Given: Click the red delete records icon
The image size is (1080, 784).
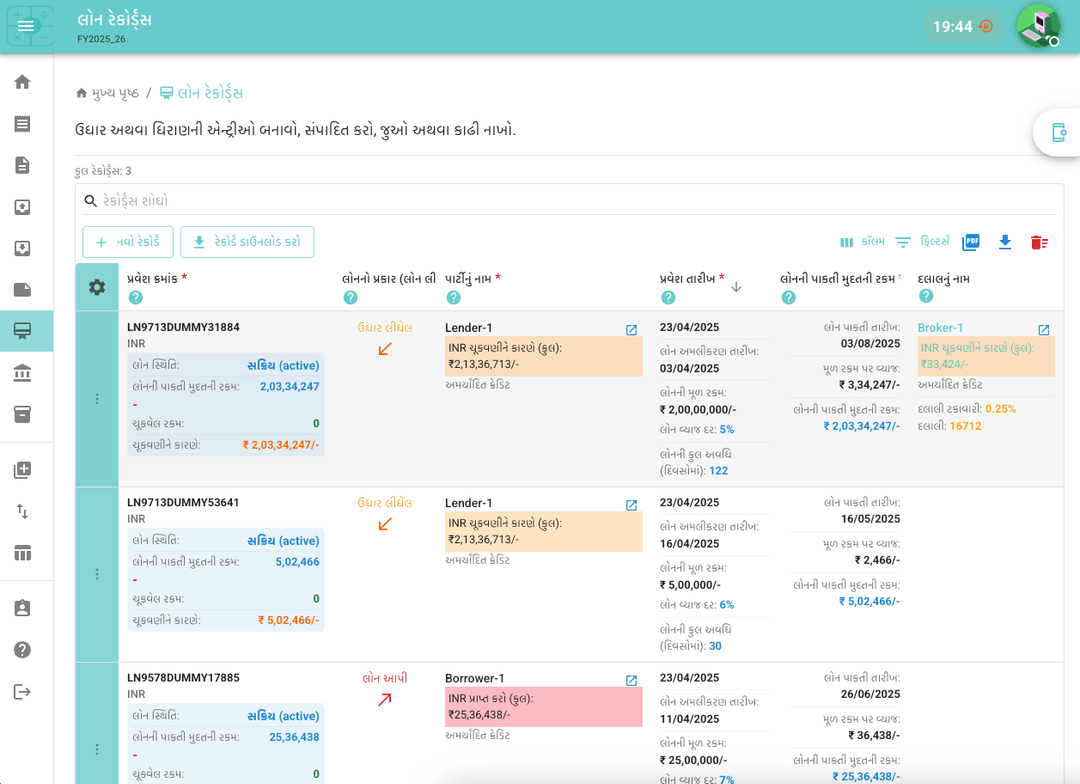Looking at the screenshot, I should click(x=1039, y=242).
